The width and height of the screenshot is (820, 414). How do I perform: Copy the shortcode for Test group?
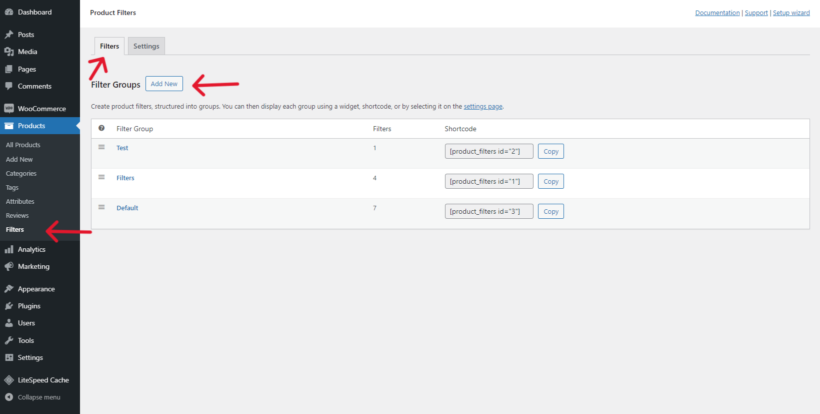click(551, 152)
